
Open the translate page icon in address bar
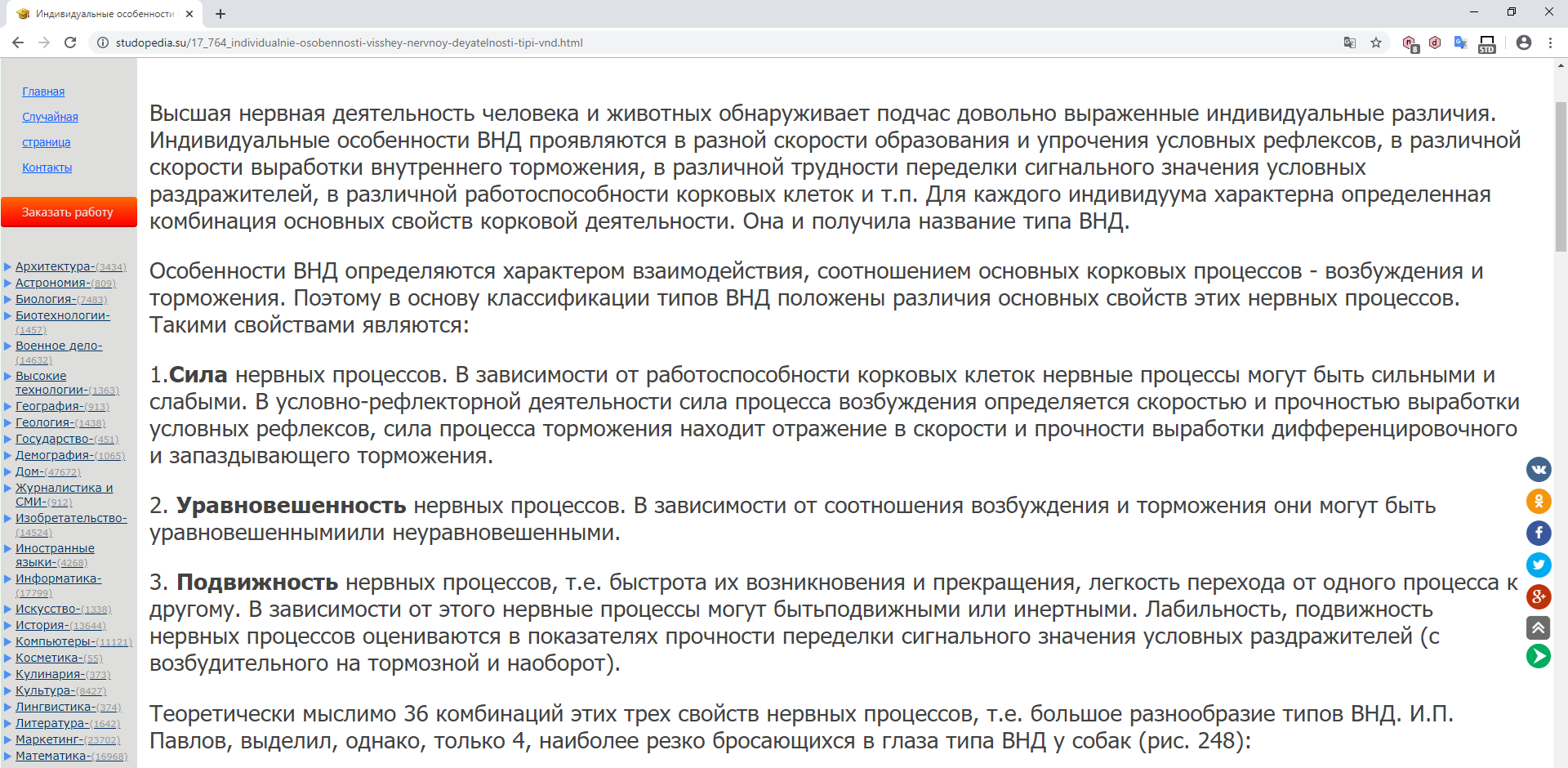[x=1350, y=42]
